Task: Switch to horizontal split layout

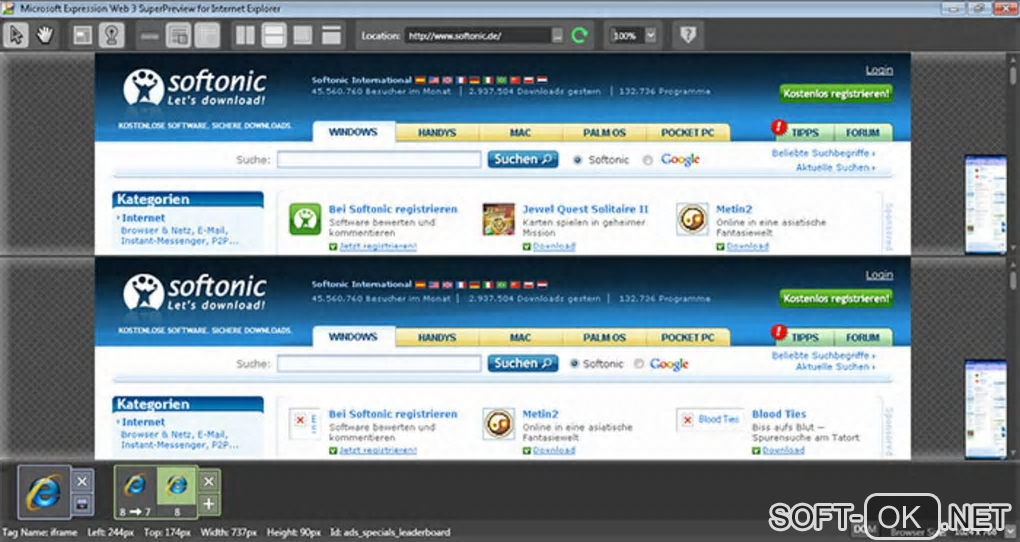Action: [274, 35]
